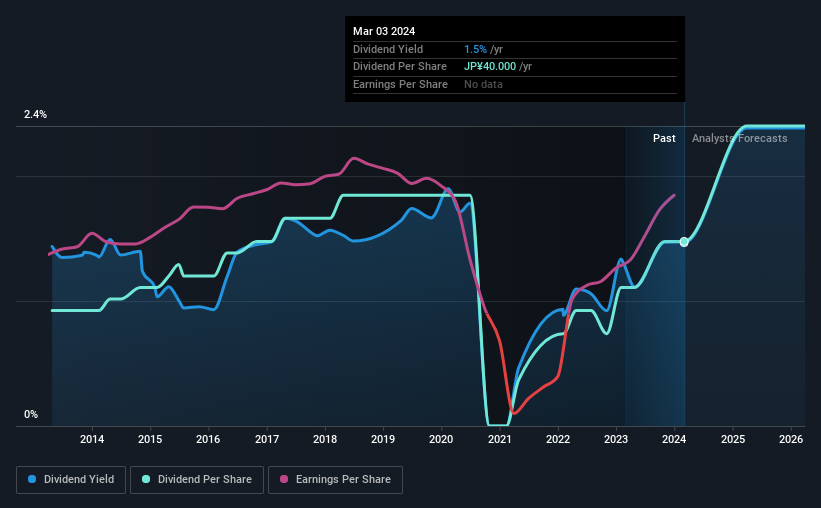Screen dimensions: 821x508
Task: Toggle the Dividend Per Share legend button
Action: pyautogui.click(x=197, y=480)
